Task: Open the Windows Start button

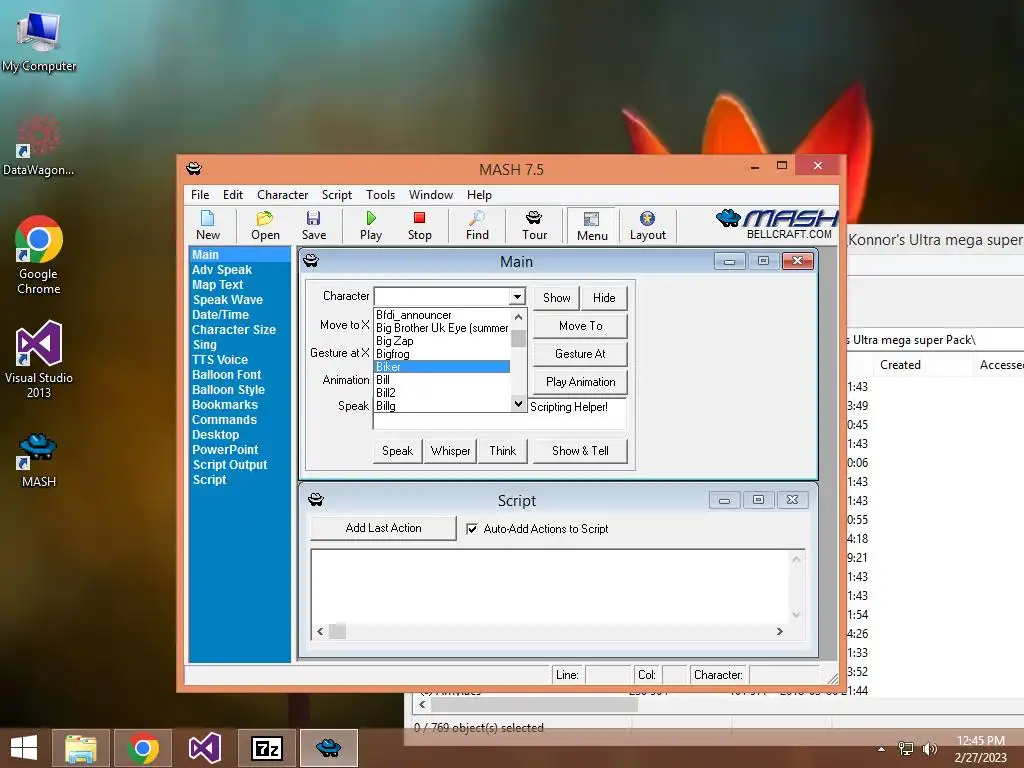Action: click(x=24, y=748)
